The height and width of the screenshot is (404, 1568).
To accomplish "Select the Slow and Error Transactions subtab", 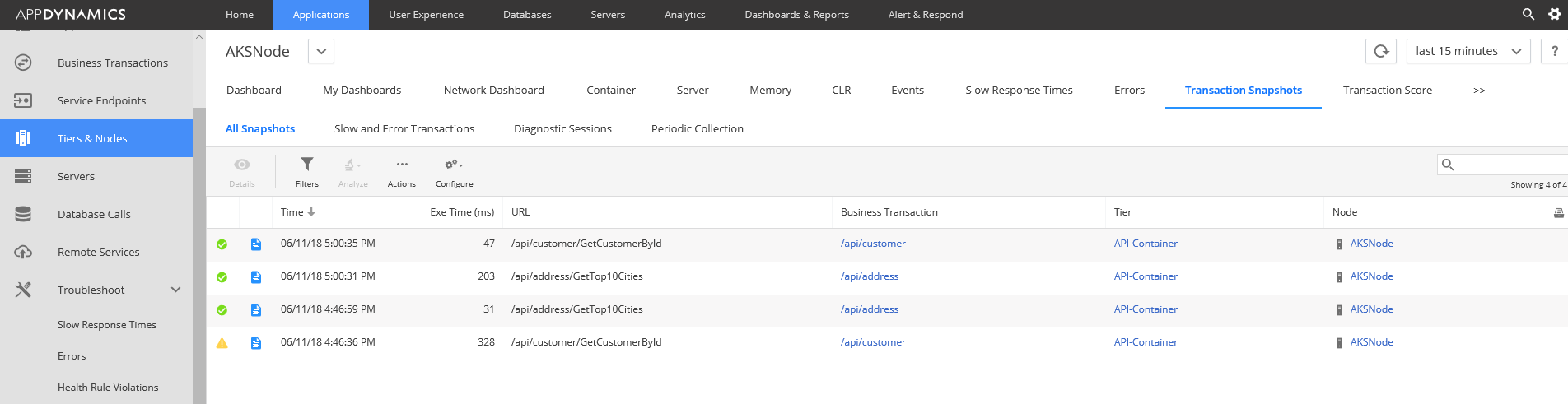I will pyautogui.click(x=404, y=129).
